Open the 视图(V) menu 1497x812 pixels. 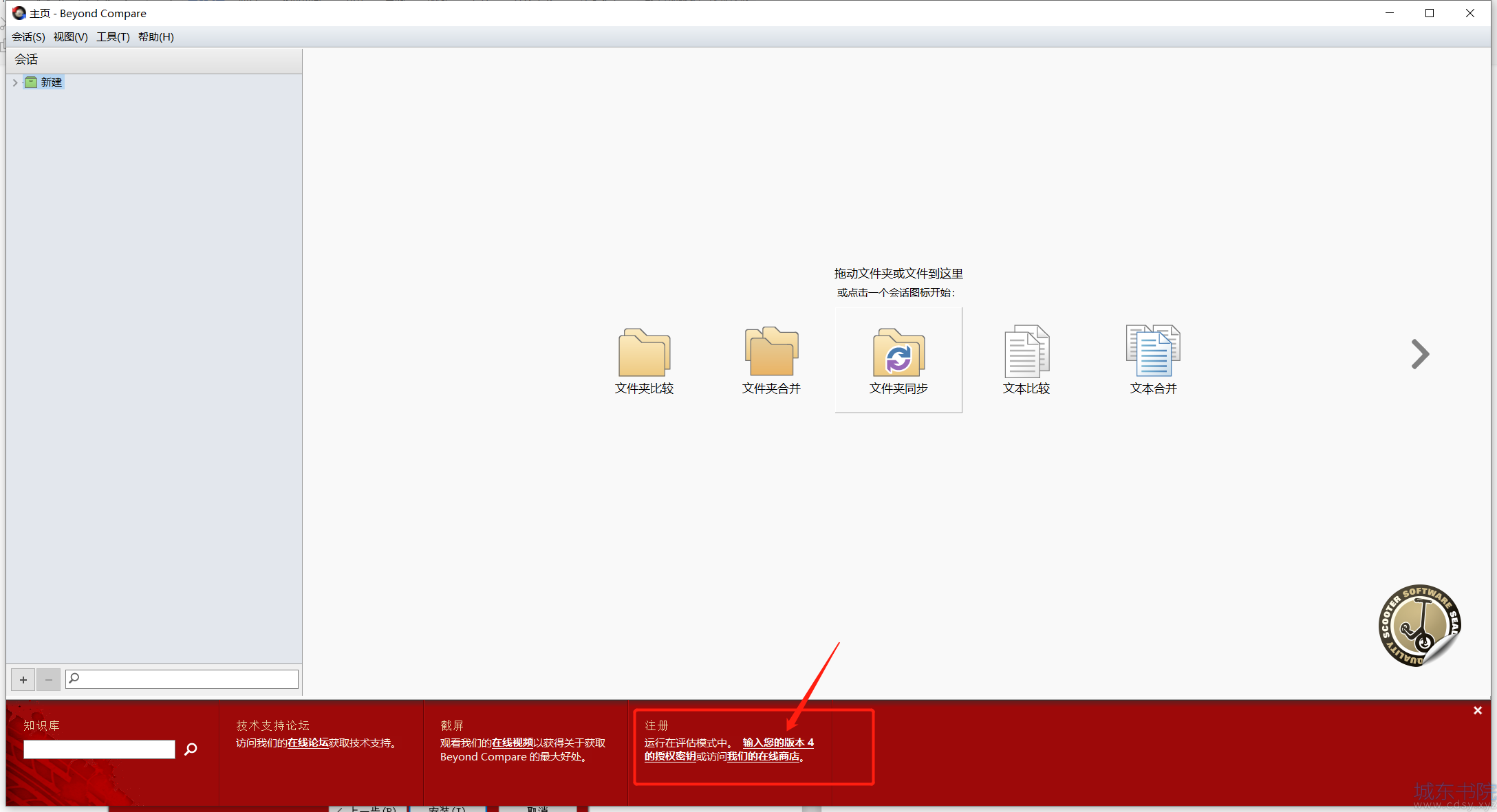click(71, 37)
